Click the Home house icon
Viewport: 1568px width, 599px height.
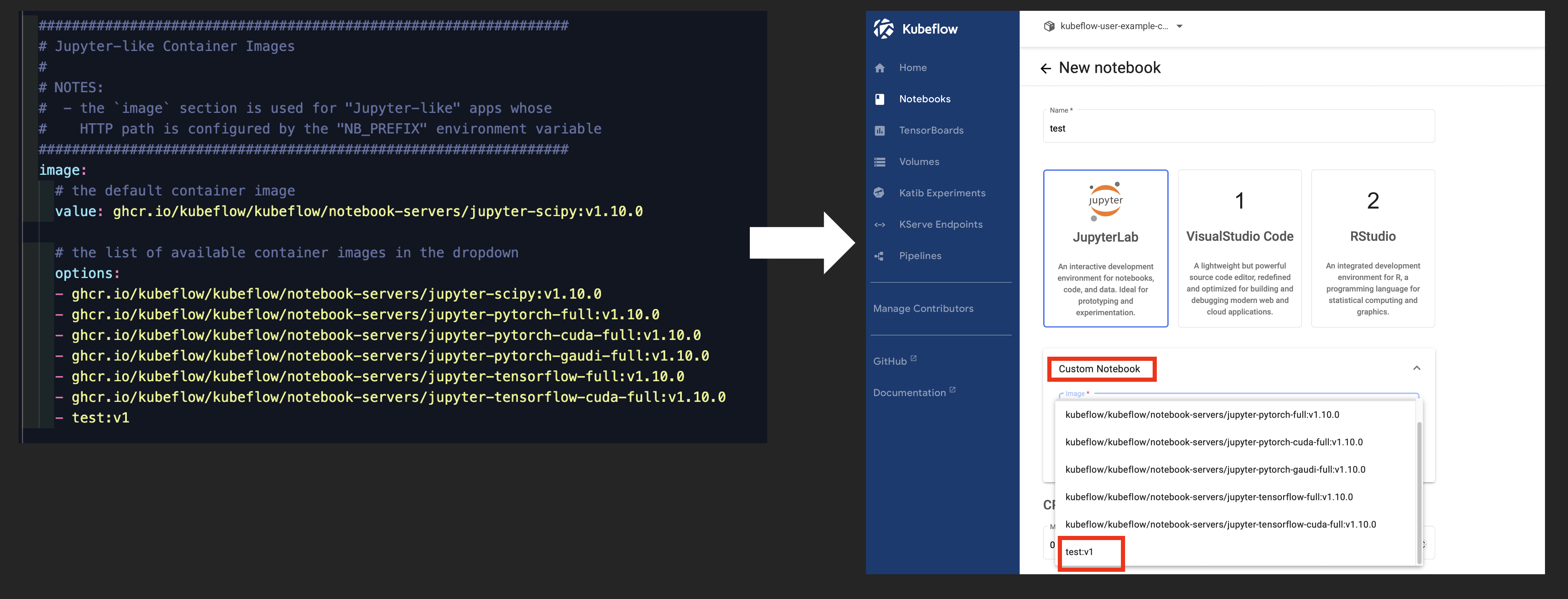pos(880,68)
